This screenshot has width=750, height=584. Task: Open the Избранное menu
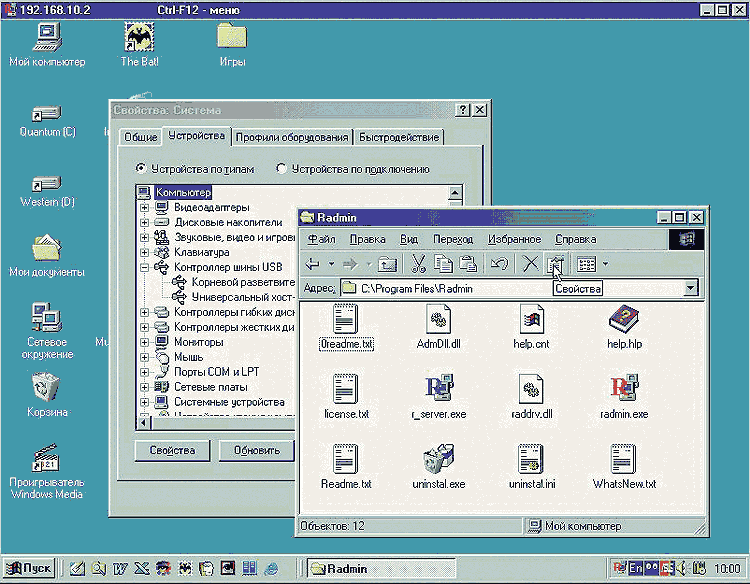(514, 239)
